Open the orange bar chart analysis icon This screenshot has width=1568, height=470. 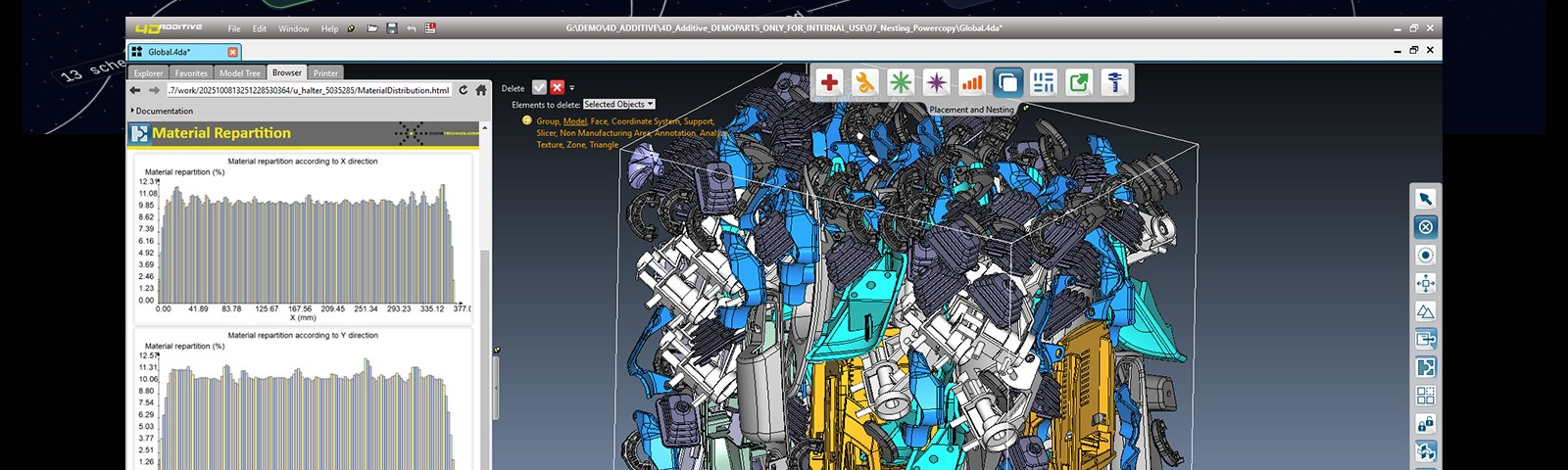pyautogui.click(x=971, y=83)
